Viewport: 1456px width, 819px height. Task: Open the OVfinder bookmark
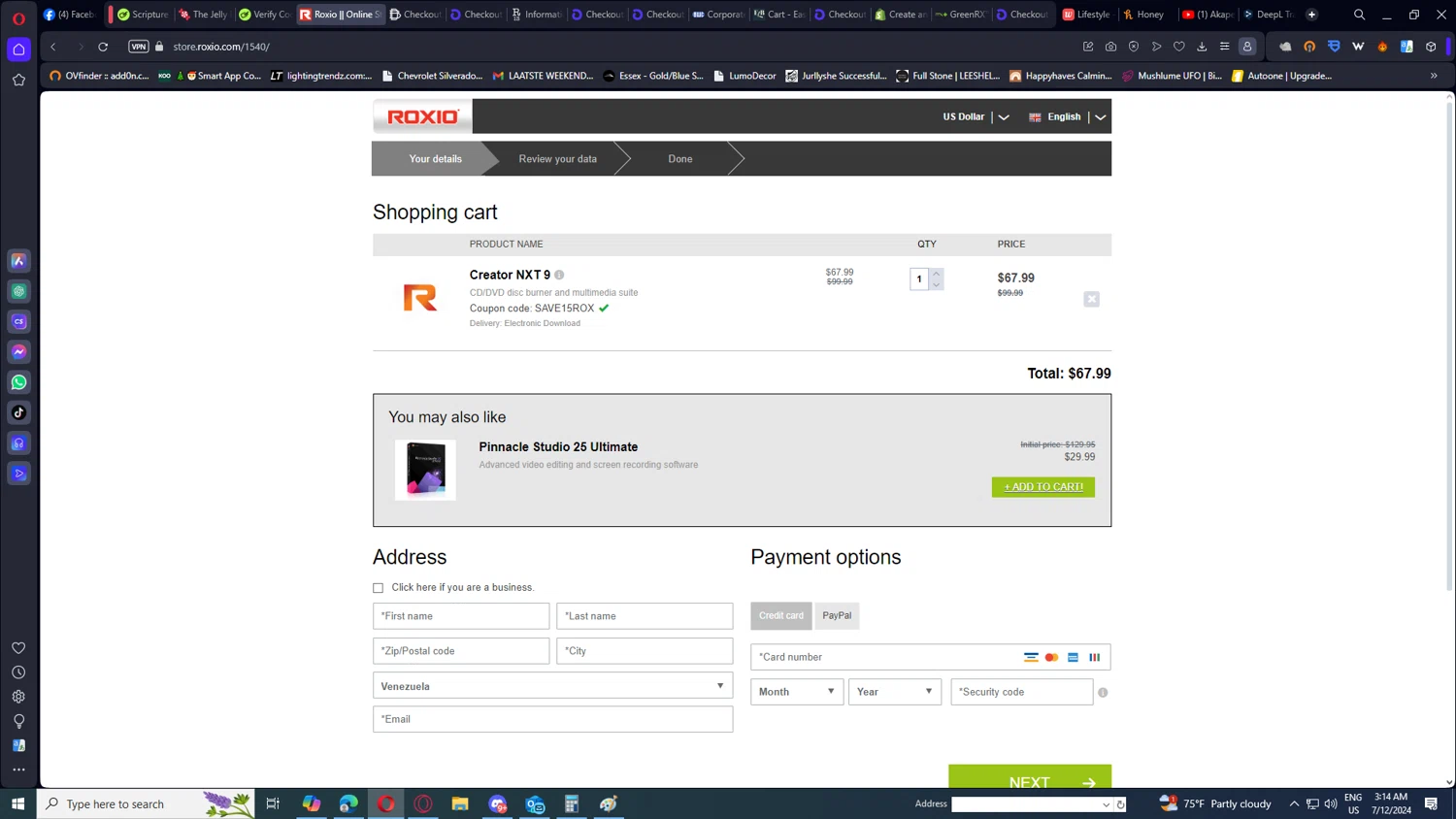pos(99,76)
